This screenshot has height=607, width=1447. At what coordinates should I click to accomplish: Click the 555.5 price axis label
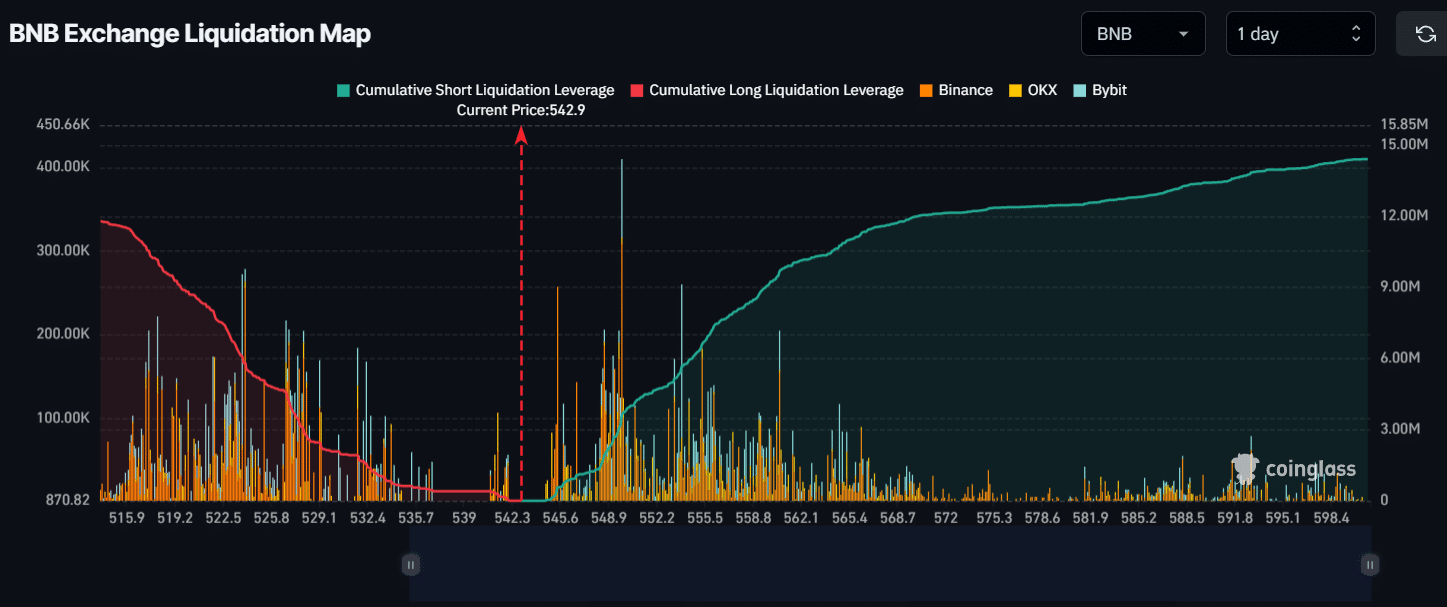[x=705, y=518]
